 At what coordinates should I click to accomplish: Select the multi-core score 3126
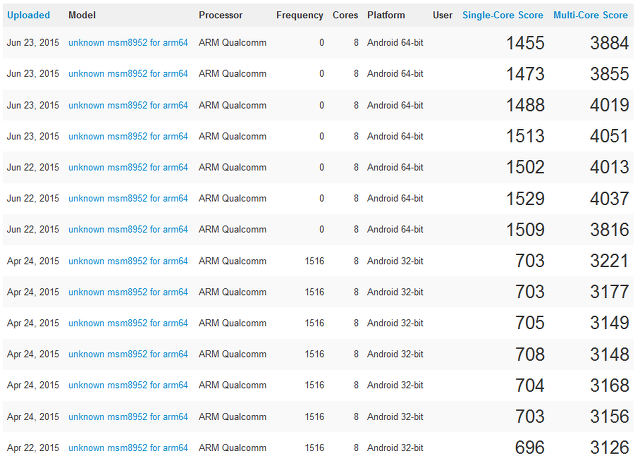pos(609,448)
